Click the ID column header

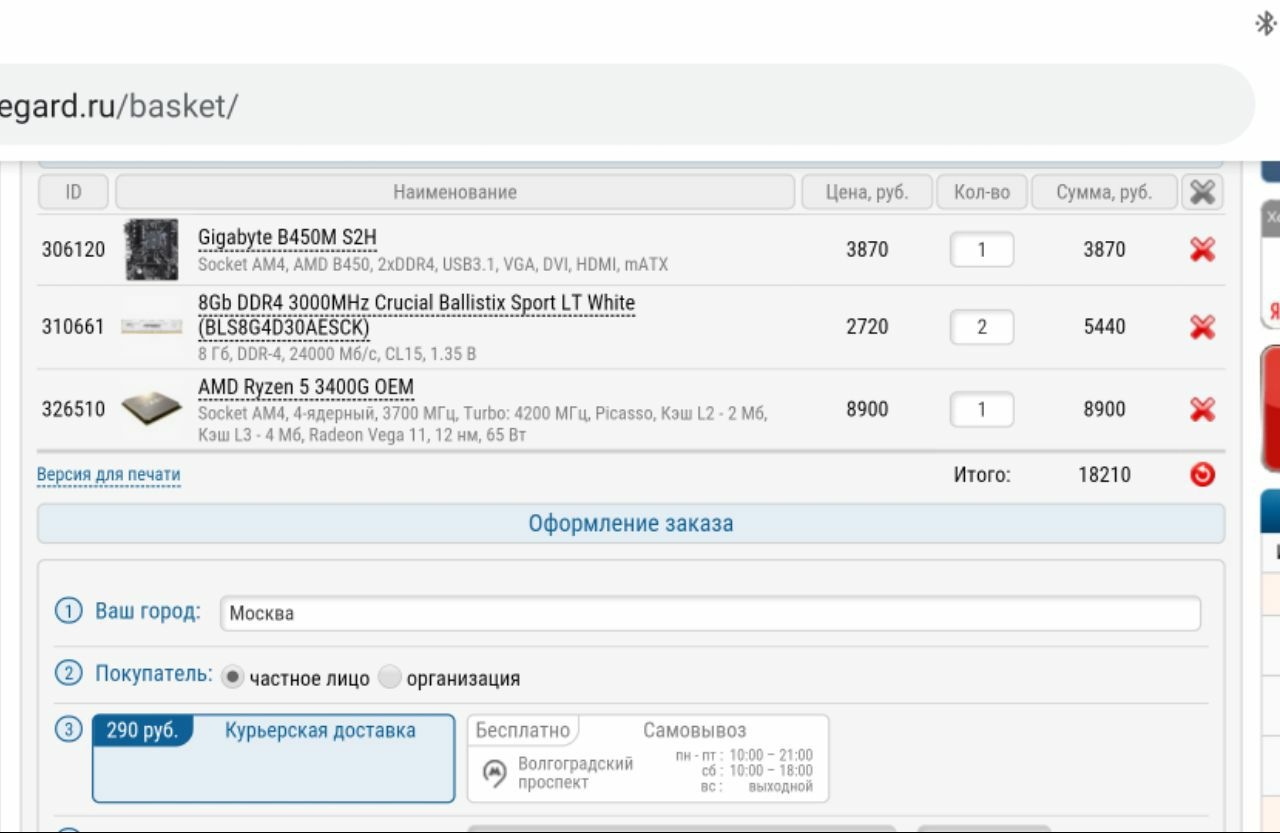[74, 192]
